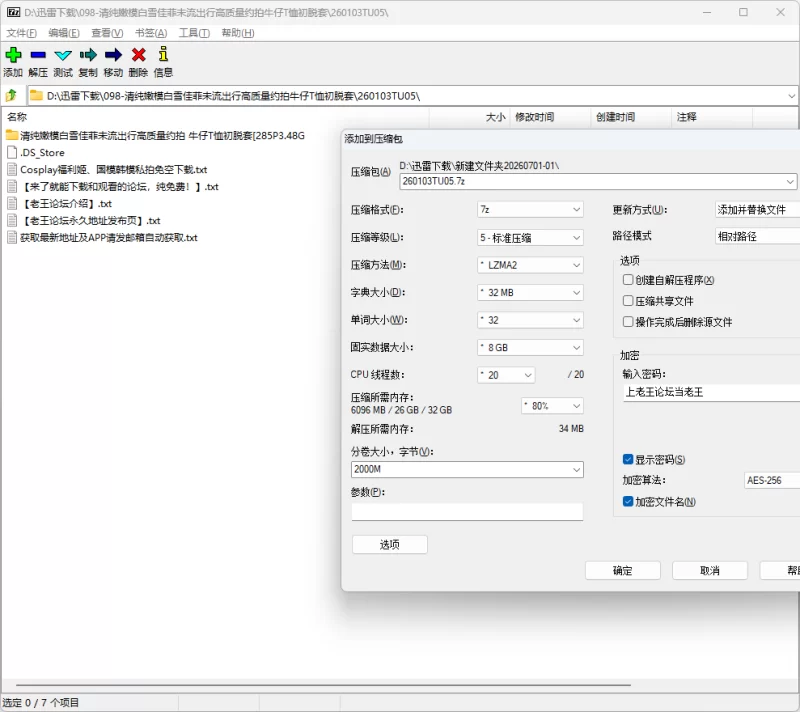Open the 路径模式 相对路径 dropdown
This screenshot has height=712, width=800.
click(x=757, y=236)
